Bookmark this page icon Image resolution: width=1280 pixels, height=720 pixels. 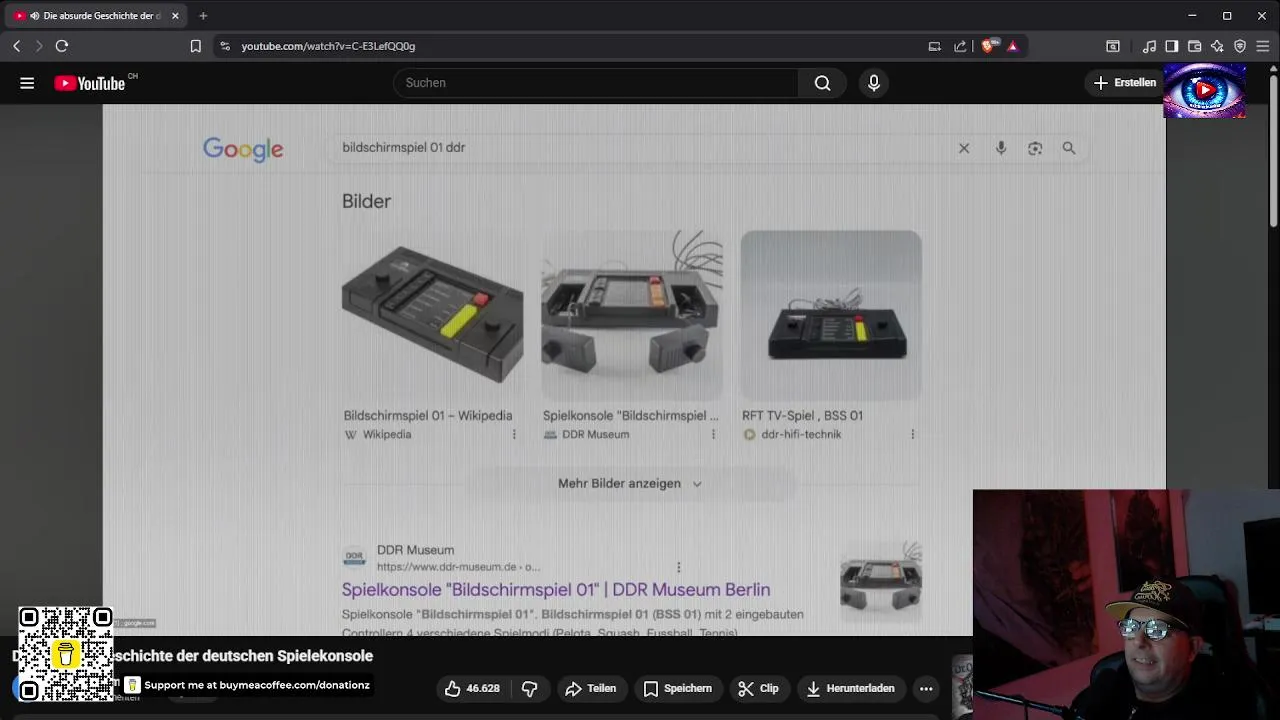[196, 46]
